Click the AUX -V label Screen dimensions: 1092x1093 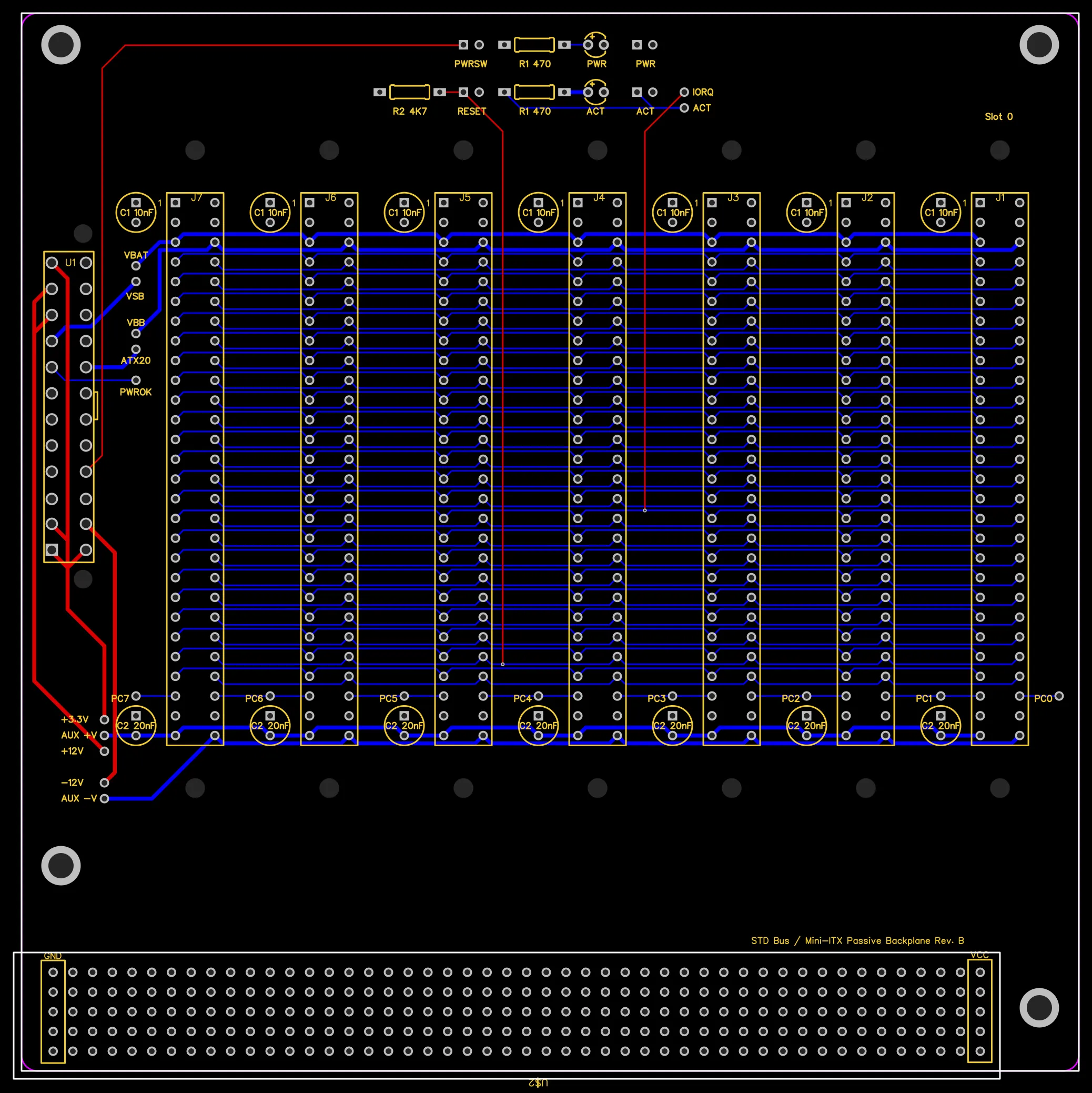click(78, 798)
